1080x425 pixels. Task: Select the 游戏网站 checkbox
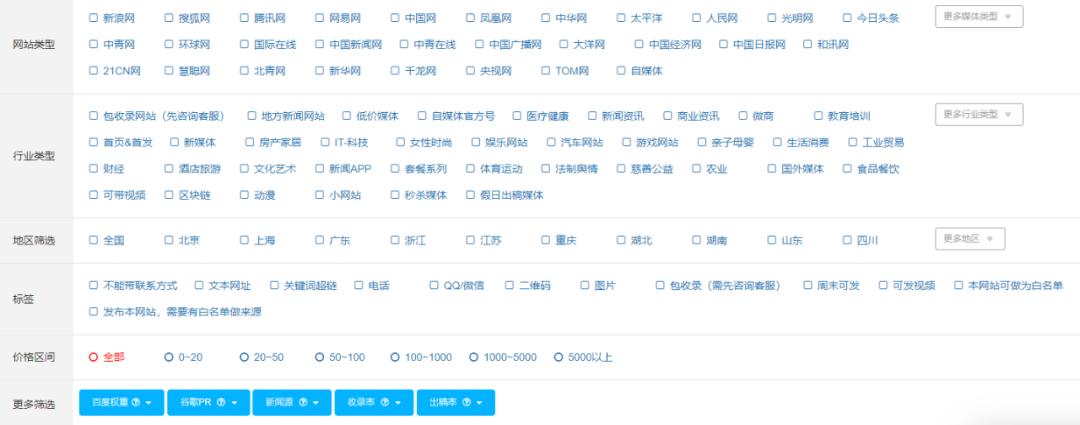[x=626, y=142]
